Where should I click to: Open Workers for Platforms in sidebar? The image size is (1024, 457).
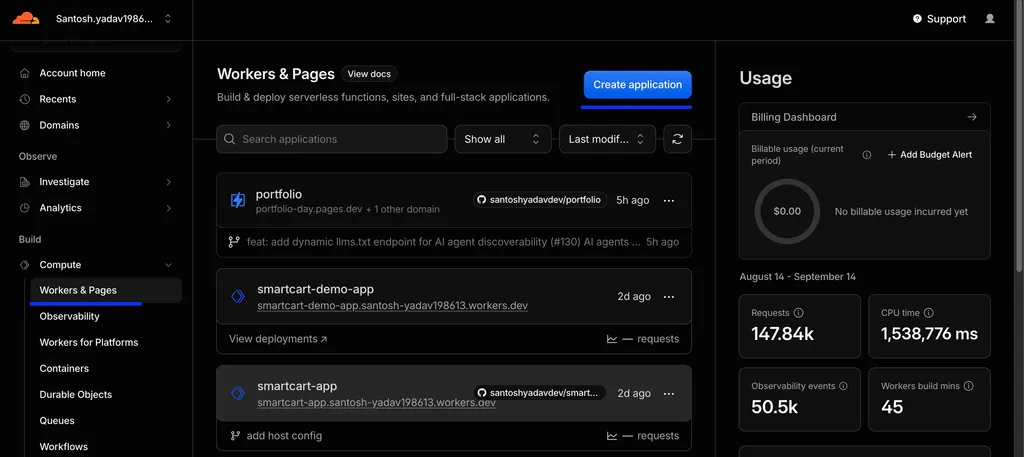coord(89,343)
